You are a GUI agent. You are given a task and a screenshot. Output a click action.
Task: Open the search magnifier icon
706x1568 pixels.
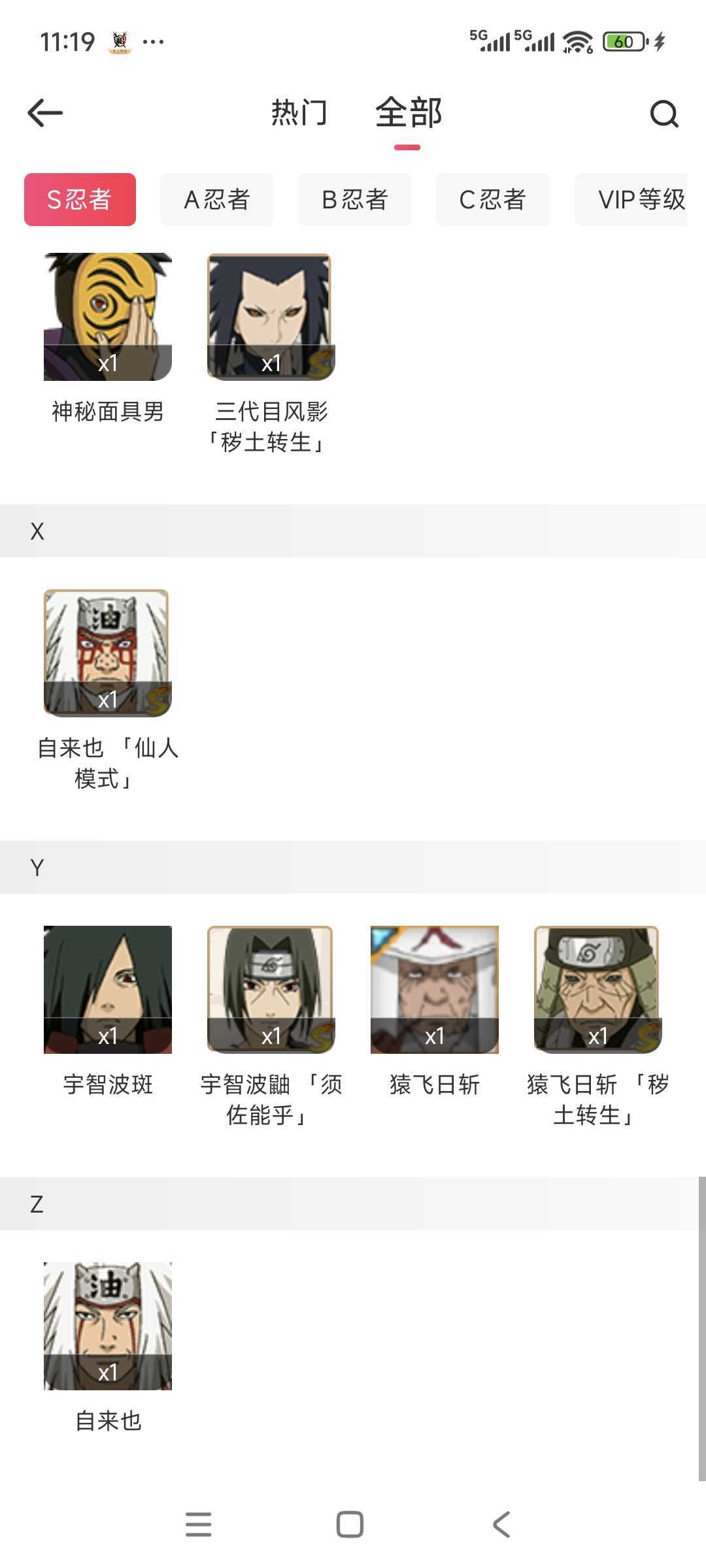[x=664, y=114]
